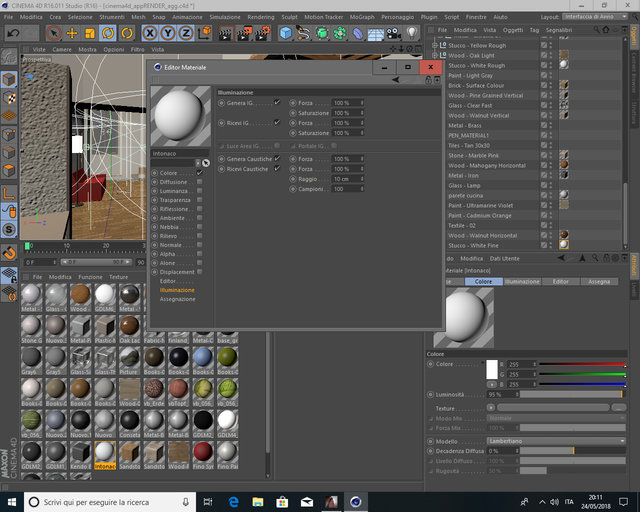Open the Rendering menu
Image resolution: width=640 pixels, height=512 pixels.
point(260,17)
